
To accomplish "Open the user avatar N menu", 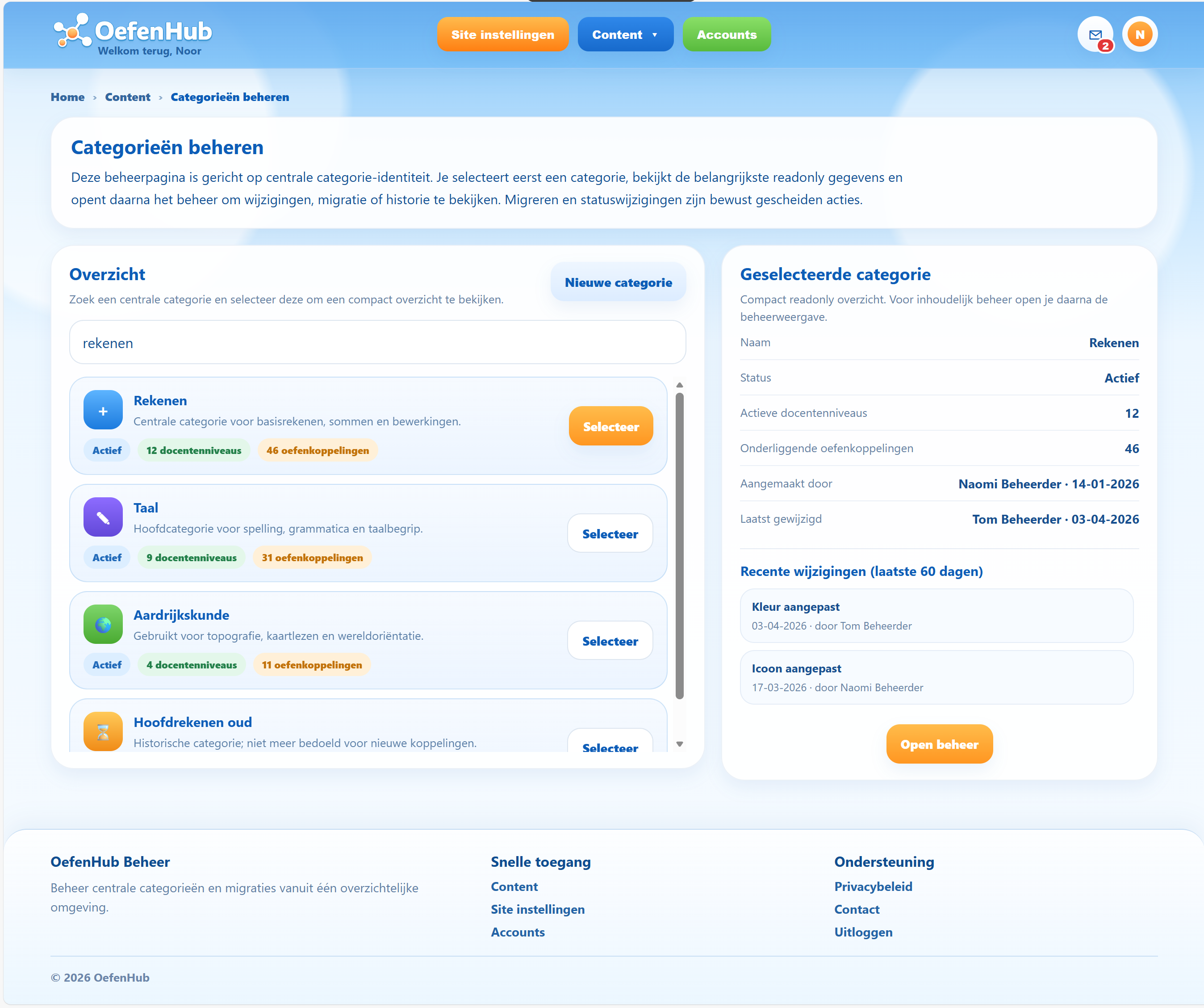I will point(1140,34).
